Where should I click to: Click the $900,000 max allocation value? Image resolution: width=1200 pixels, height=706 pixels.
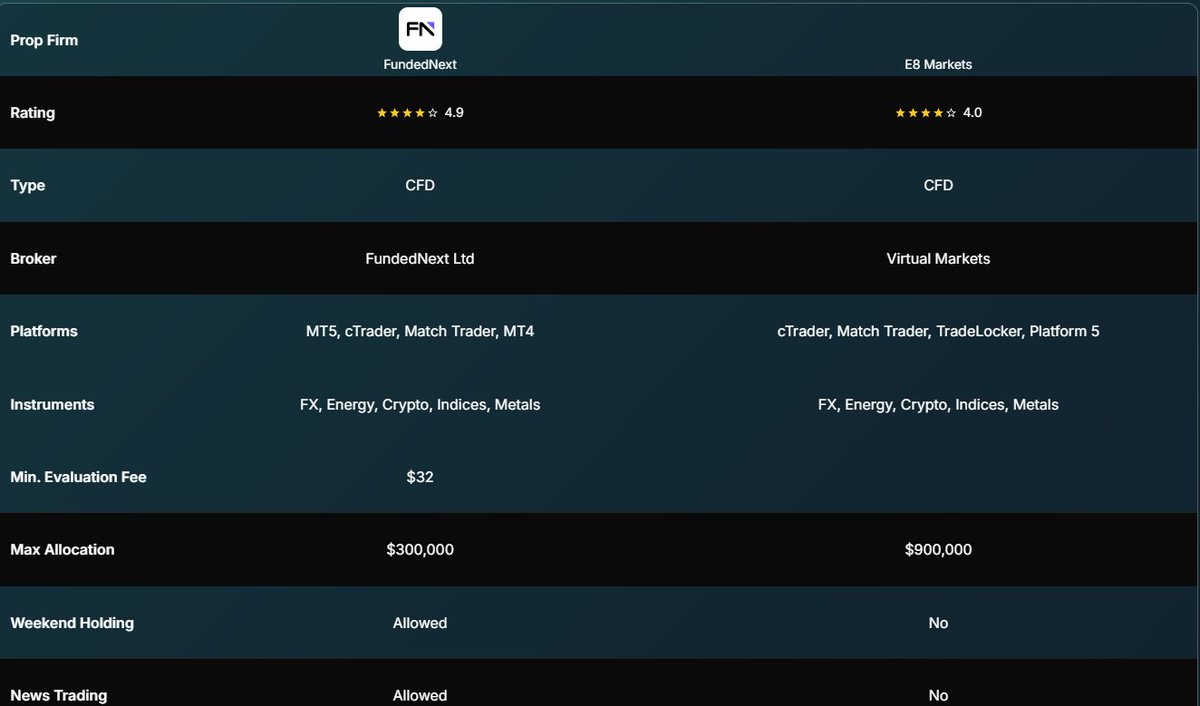[x=938, y=549]
